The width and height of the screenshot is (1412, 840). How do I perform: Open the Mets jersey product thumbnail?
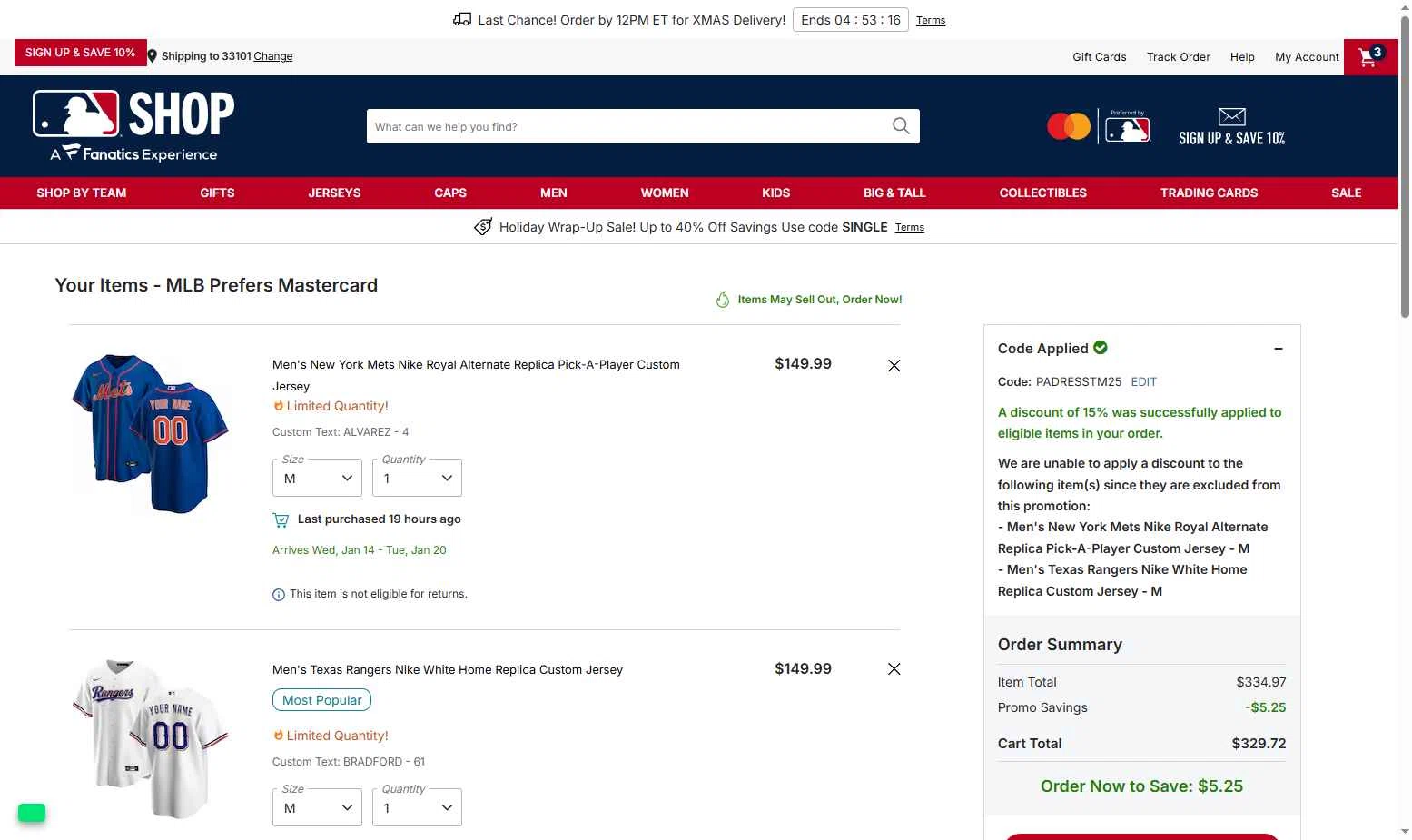[x=151, y=433]
